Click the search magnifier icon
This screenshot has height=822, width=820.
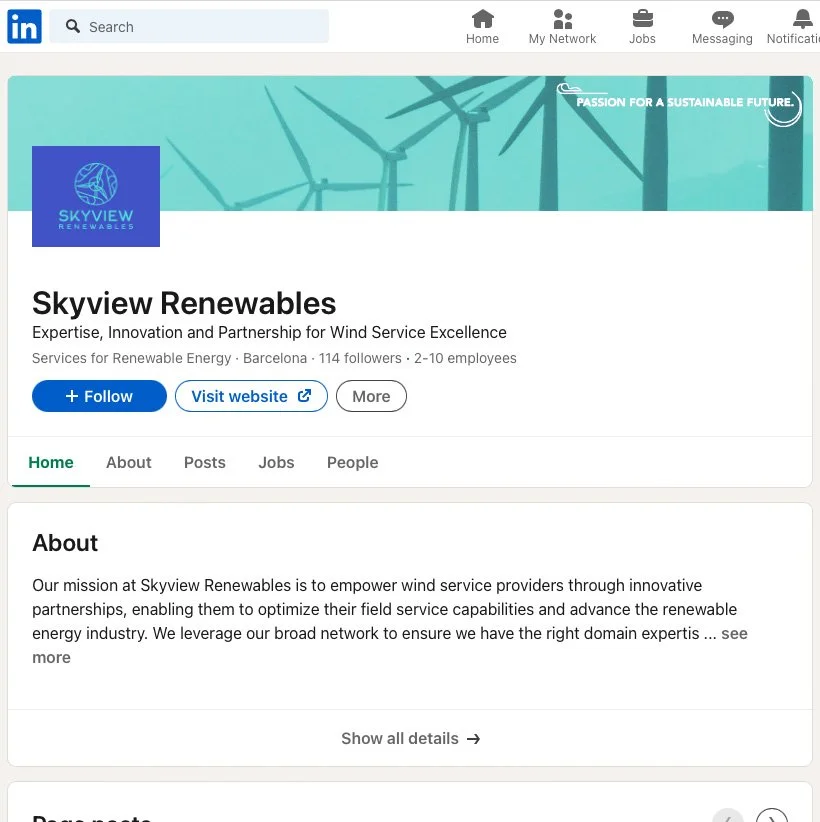point(73,26)
